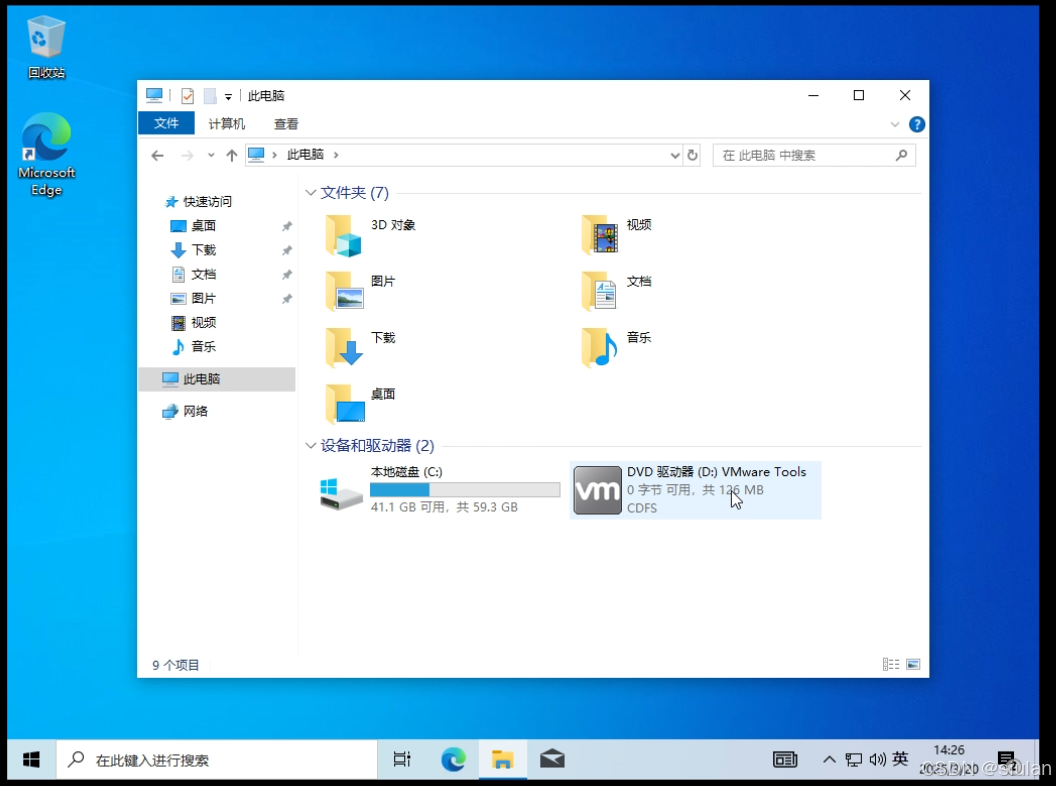Image resolution: width=1056 pixels, height=786 pixels.
Task: Switch to large icons view in status bar
Action: click(x=913, y=665)
